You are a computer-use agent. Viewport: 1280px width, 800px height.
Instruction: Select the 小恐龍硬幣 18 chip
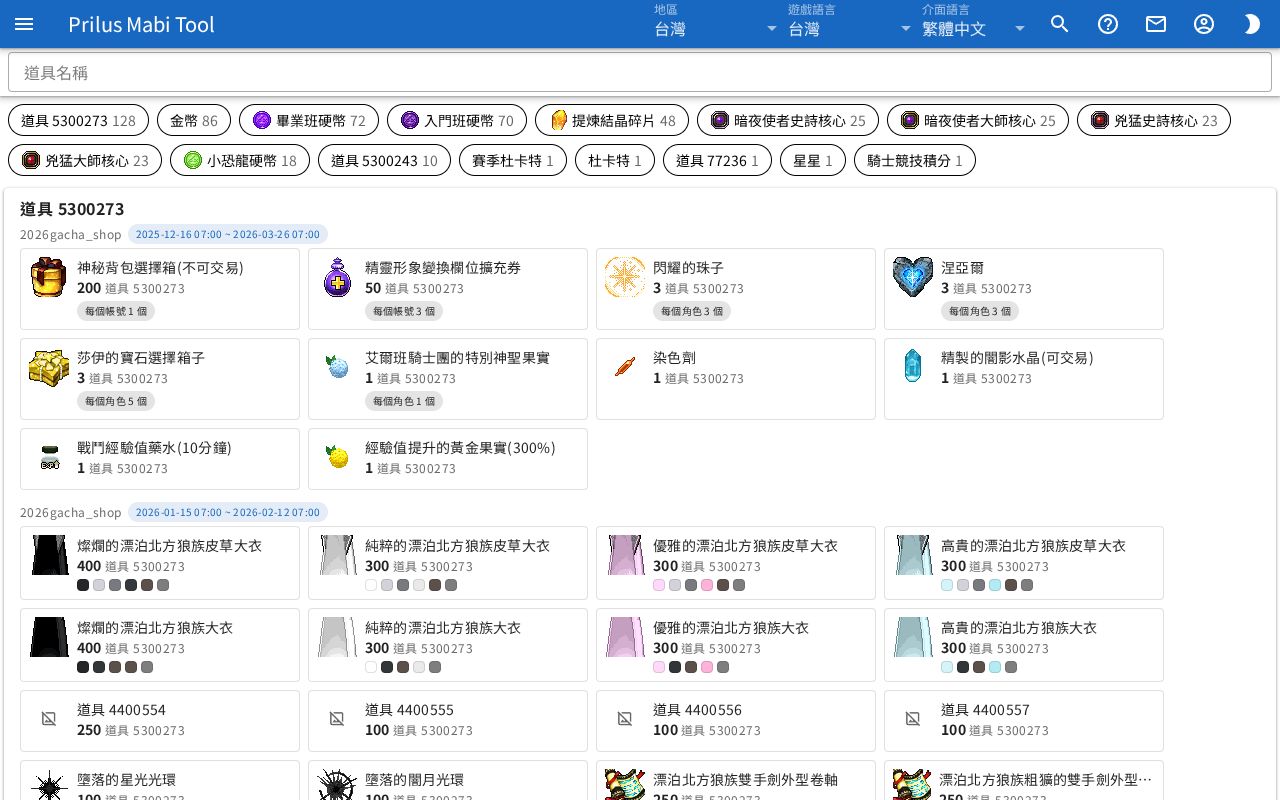(x=240, y=160)
